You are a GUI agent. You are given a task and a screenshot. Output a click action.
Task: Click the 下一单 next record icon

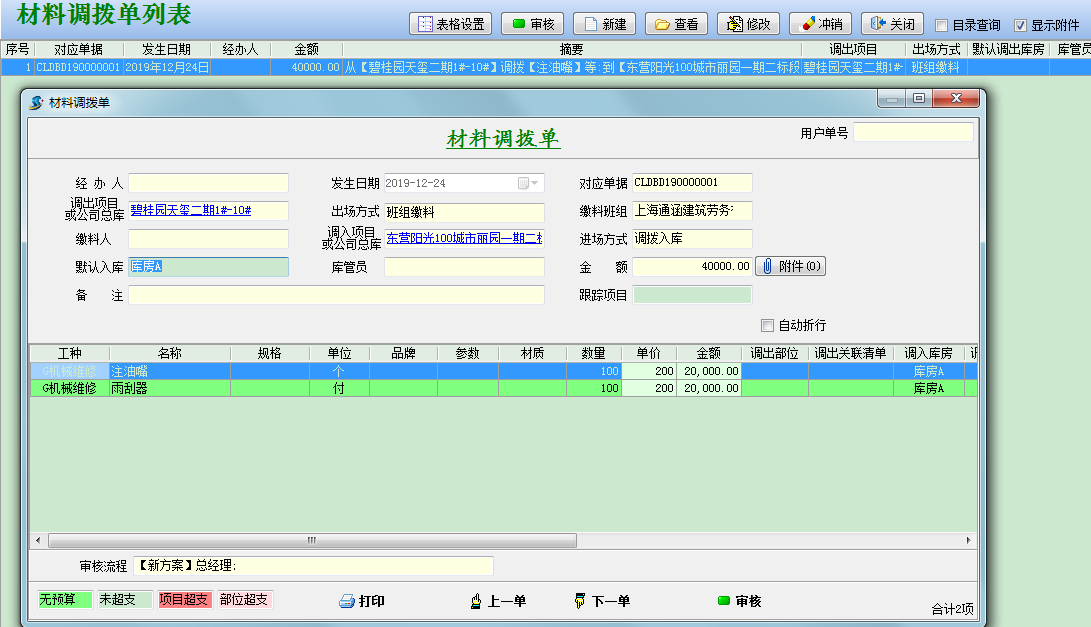point(580,601)
